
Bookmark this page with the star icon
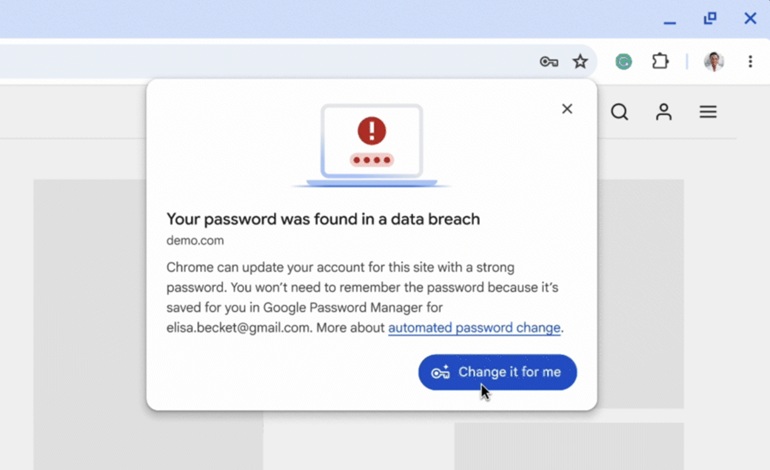580,61
